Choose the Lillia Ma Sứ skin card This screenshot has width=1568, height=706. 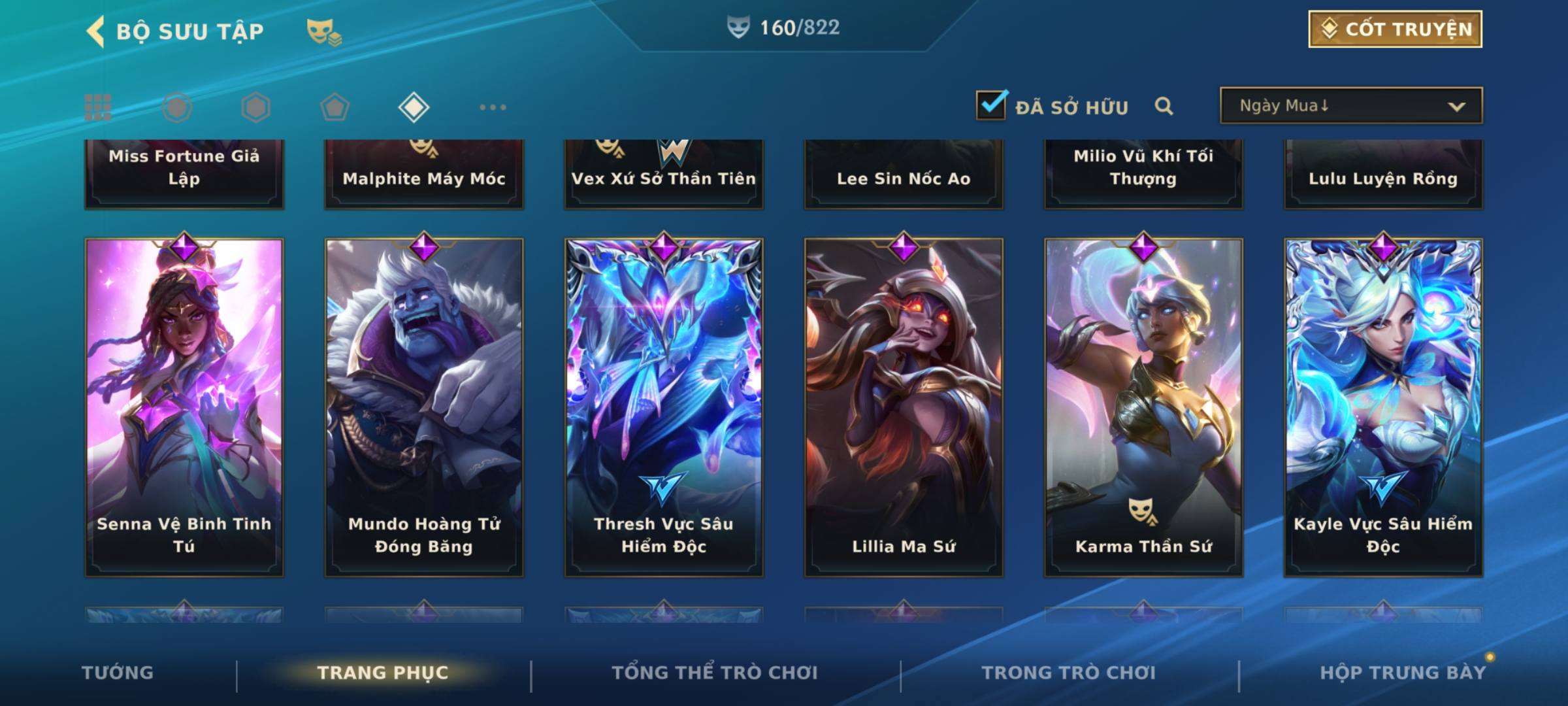pyautogui.click(x=904, y=407)
